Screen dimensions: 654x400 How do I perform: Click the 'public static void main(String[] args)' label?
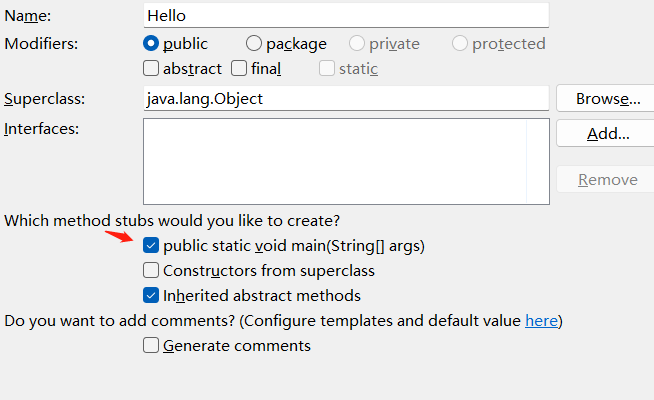(294, 246)
